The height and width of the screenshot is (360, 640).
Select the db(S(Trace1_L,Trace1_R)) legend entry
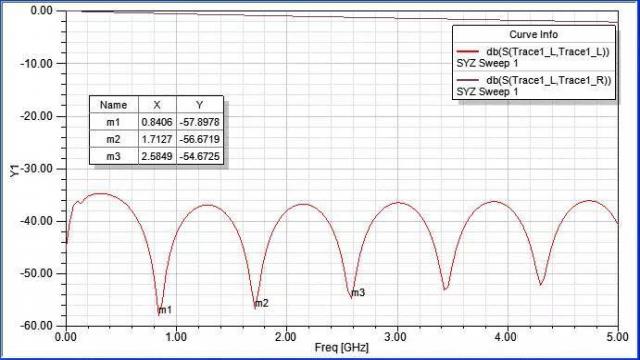coord(549,80)
